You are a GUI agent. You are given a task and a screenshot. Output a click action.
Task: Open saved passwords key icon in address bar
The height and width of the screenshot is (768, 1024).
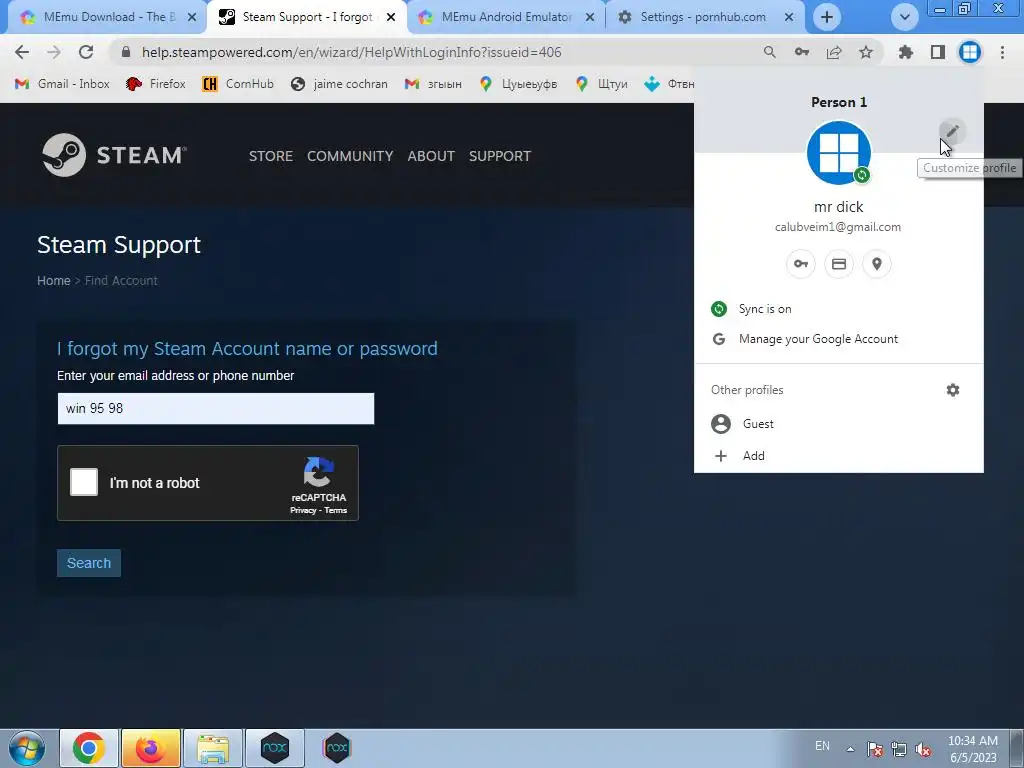pyautogui.click(x=802, y=52)
